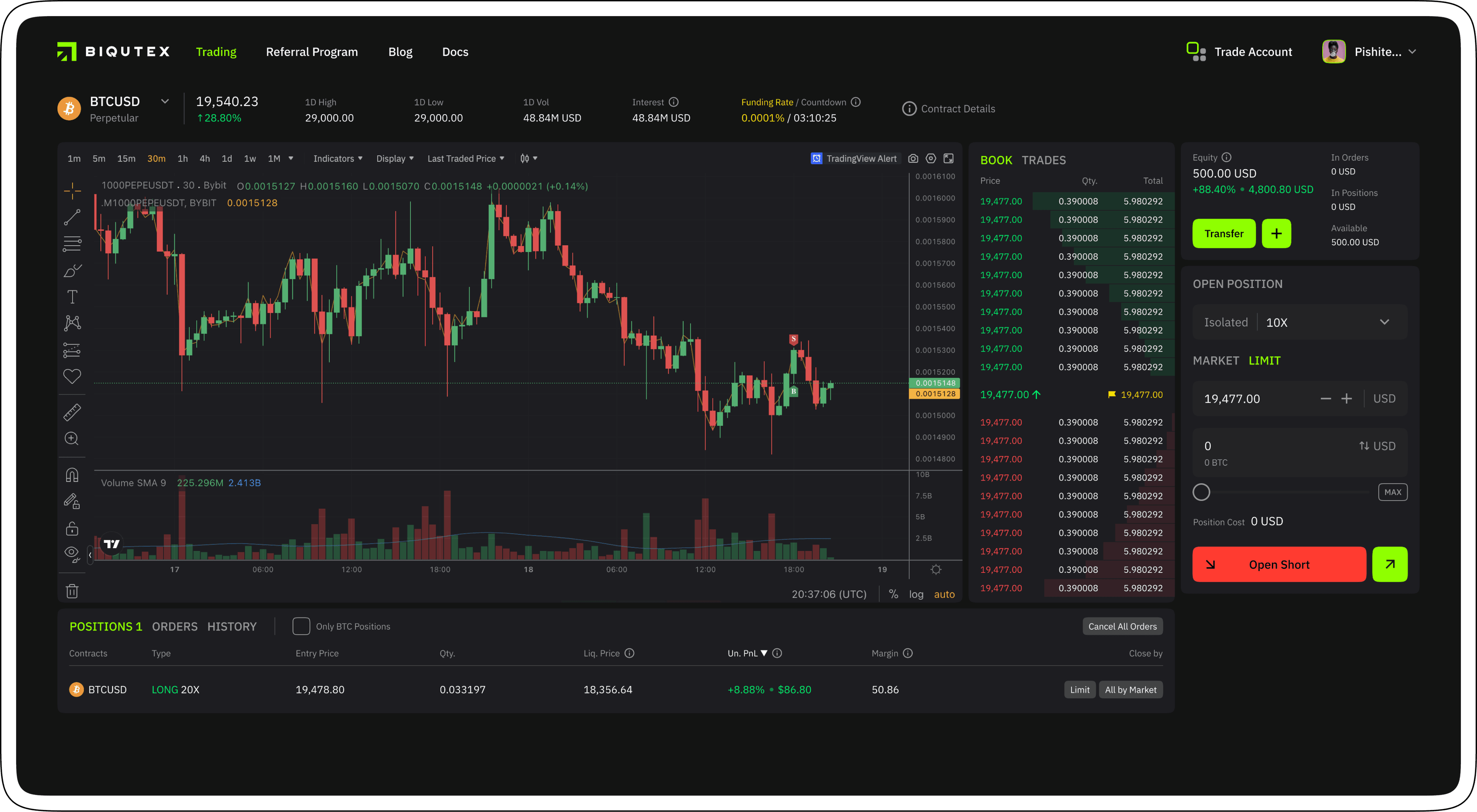Toggle the magnet mode icon
Image resolution: width=1477 pixels, height=812 pixels.
click(x=72, y=475)
